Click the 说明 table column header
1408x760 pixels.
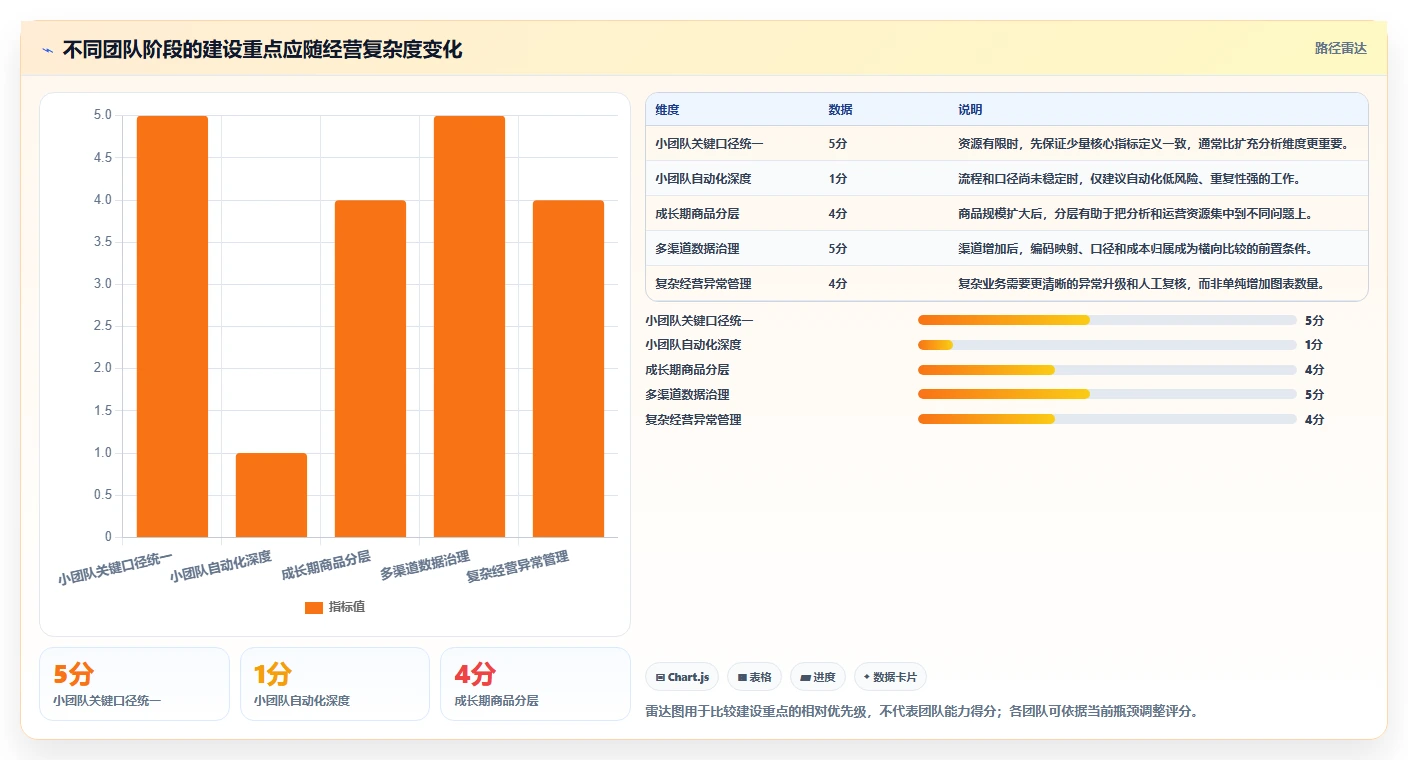coord(970,110)
